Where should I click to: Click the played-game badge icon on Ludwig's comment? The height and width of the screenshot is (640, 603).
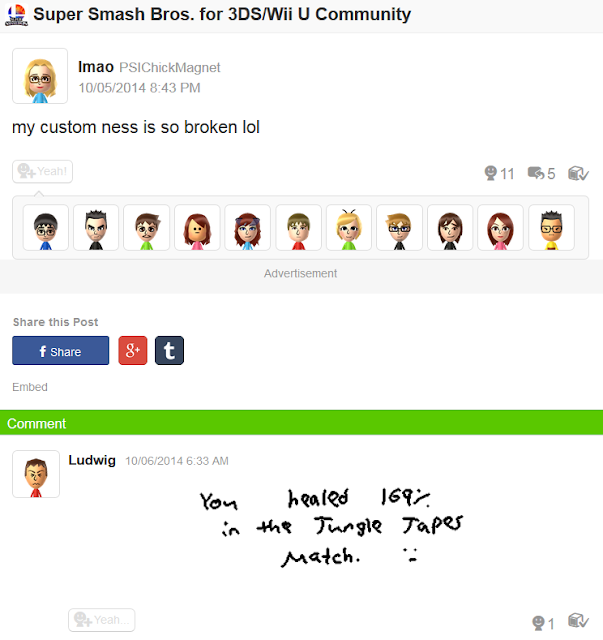click(x=578, y=621)
